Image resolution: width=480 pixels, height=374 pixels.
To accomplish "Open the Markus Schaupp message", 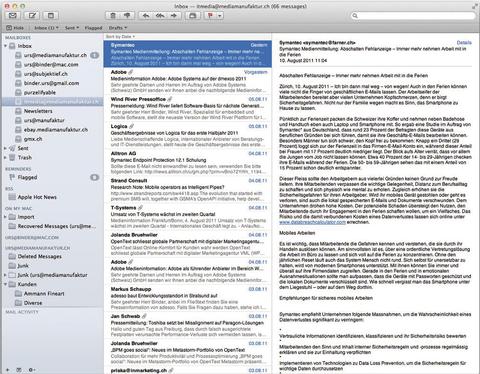I will [188, 298].
